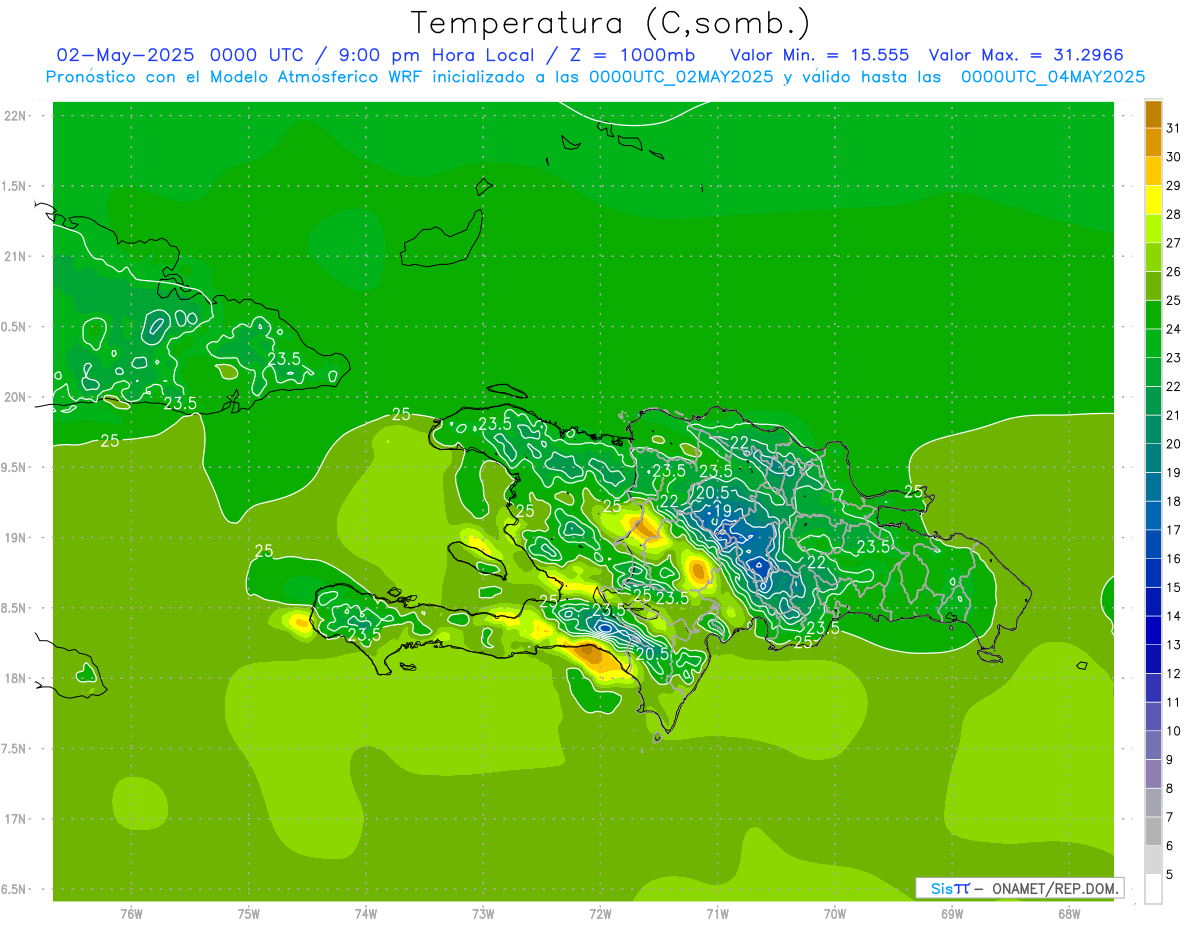
Task: Click the '19N' latitude axis label
Action: 16,538
